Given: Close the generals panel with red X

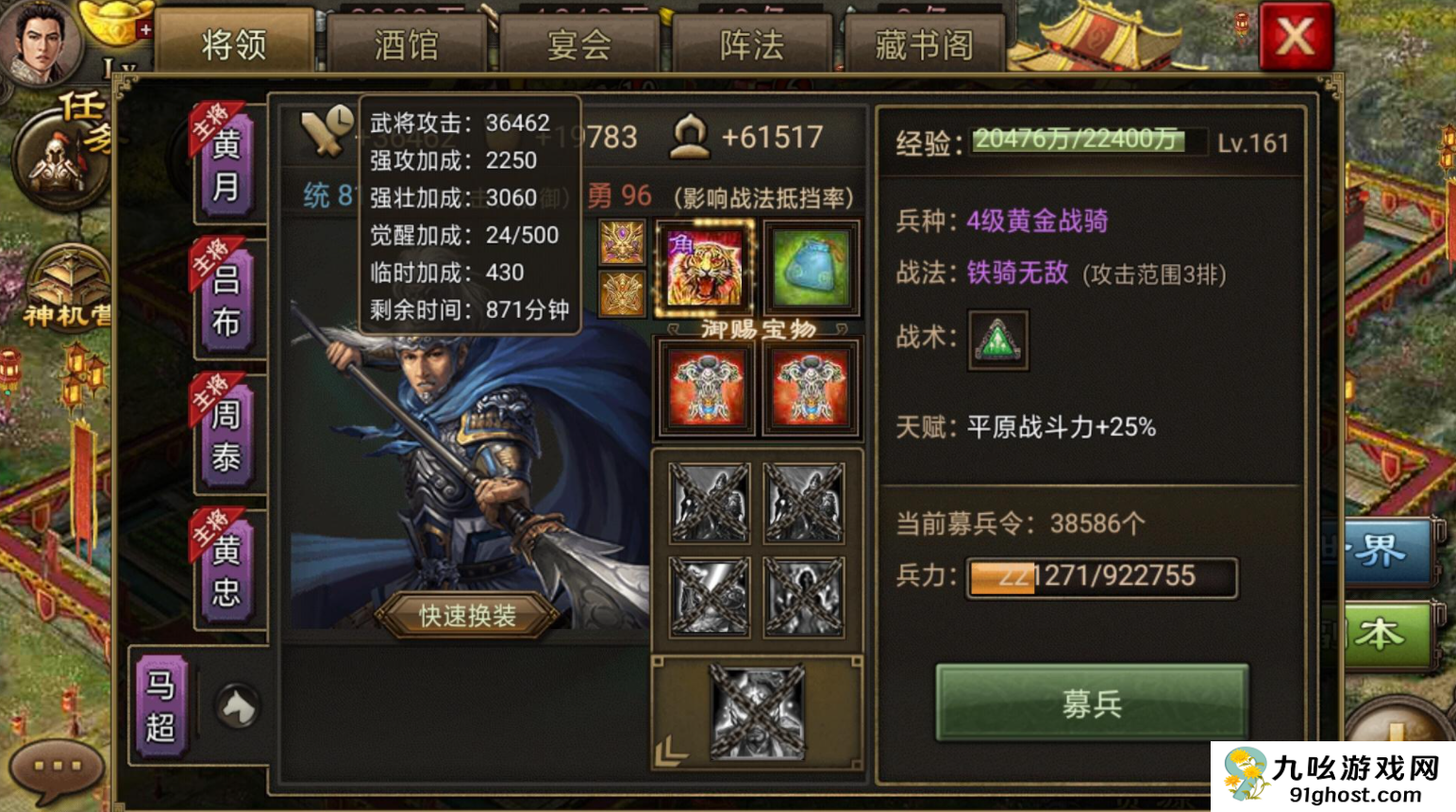Looking at the screenshot, I should point(1296,37).
